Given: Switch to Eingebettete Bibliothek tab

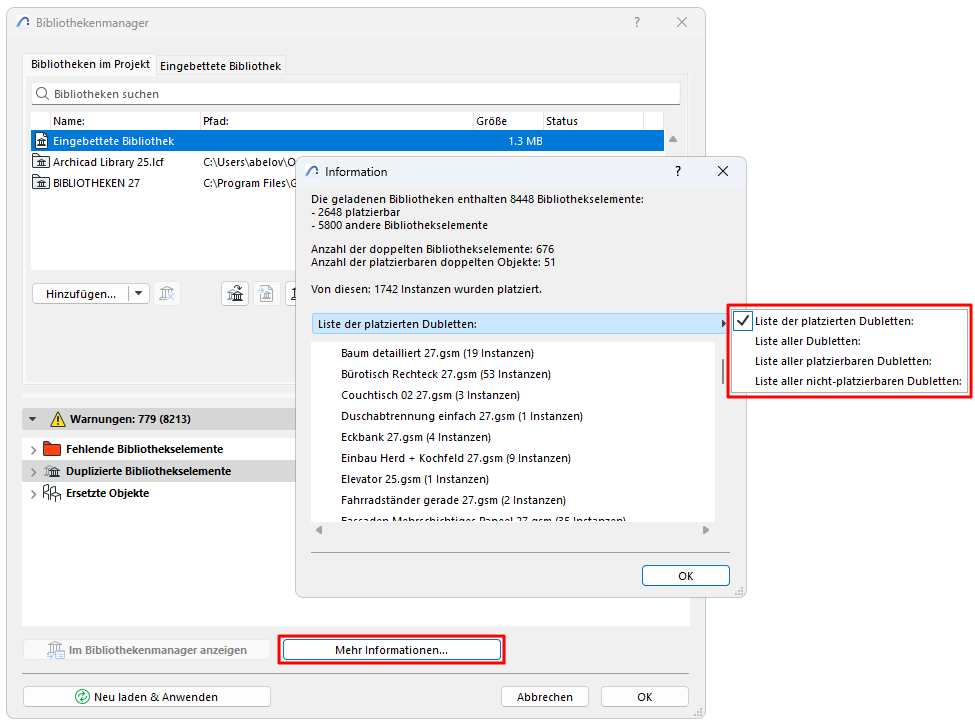Looking at the screenshot, I should tap(221, 66).
